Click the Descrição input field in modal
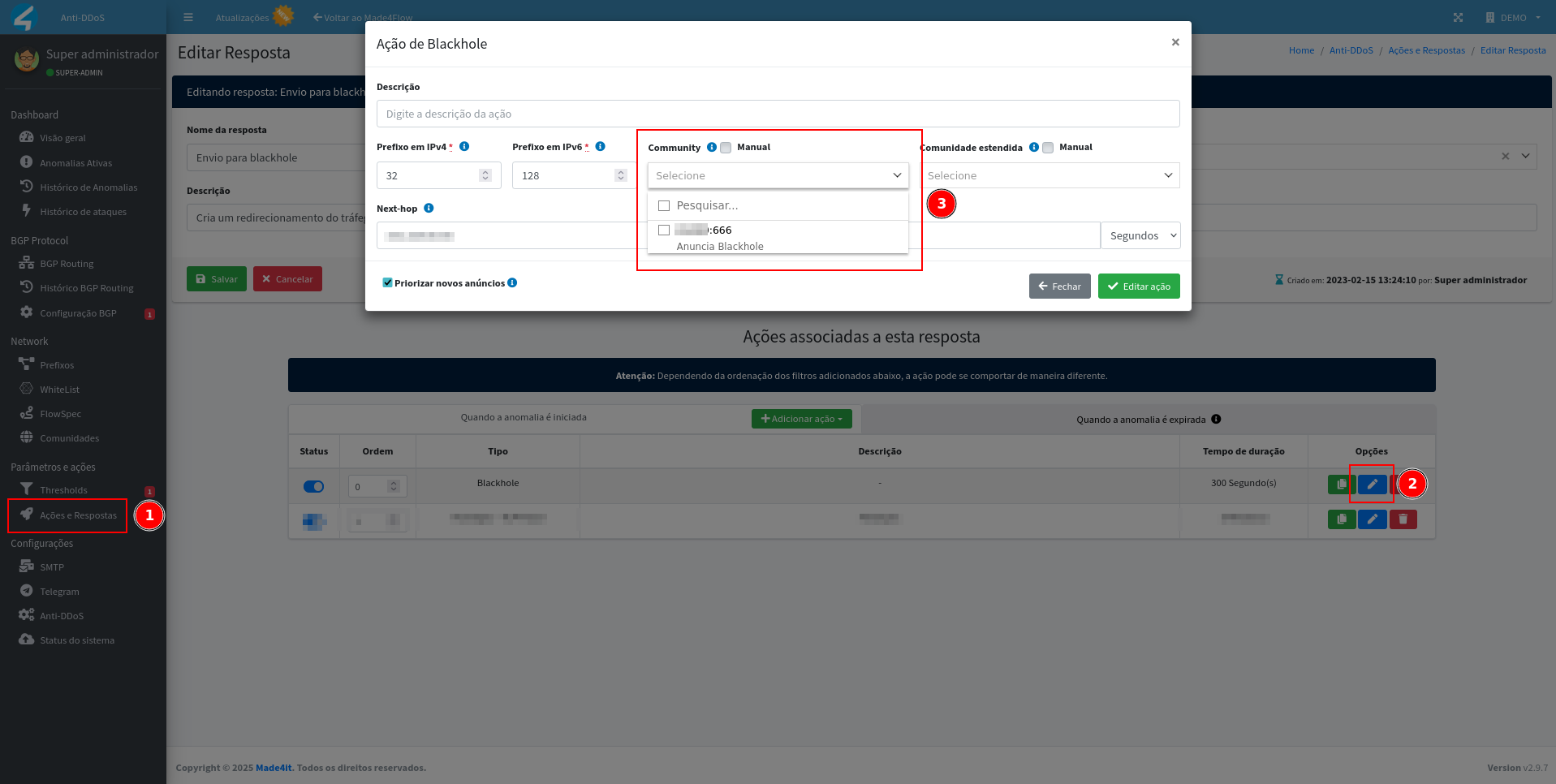 [778, 114]
